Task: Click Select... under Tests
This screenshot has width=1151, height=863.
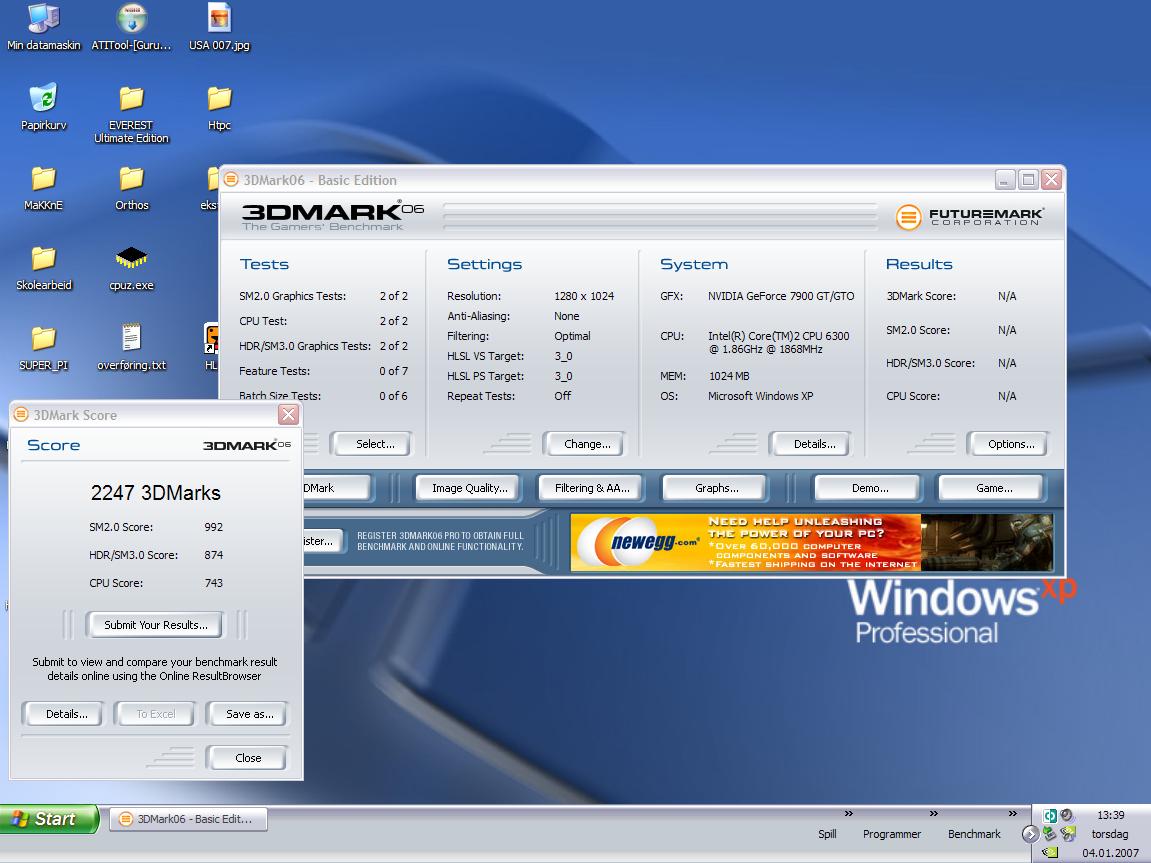Action: click(x=371, y=444)
